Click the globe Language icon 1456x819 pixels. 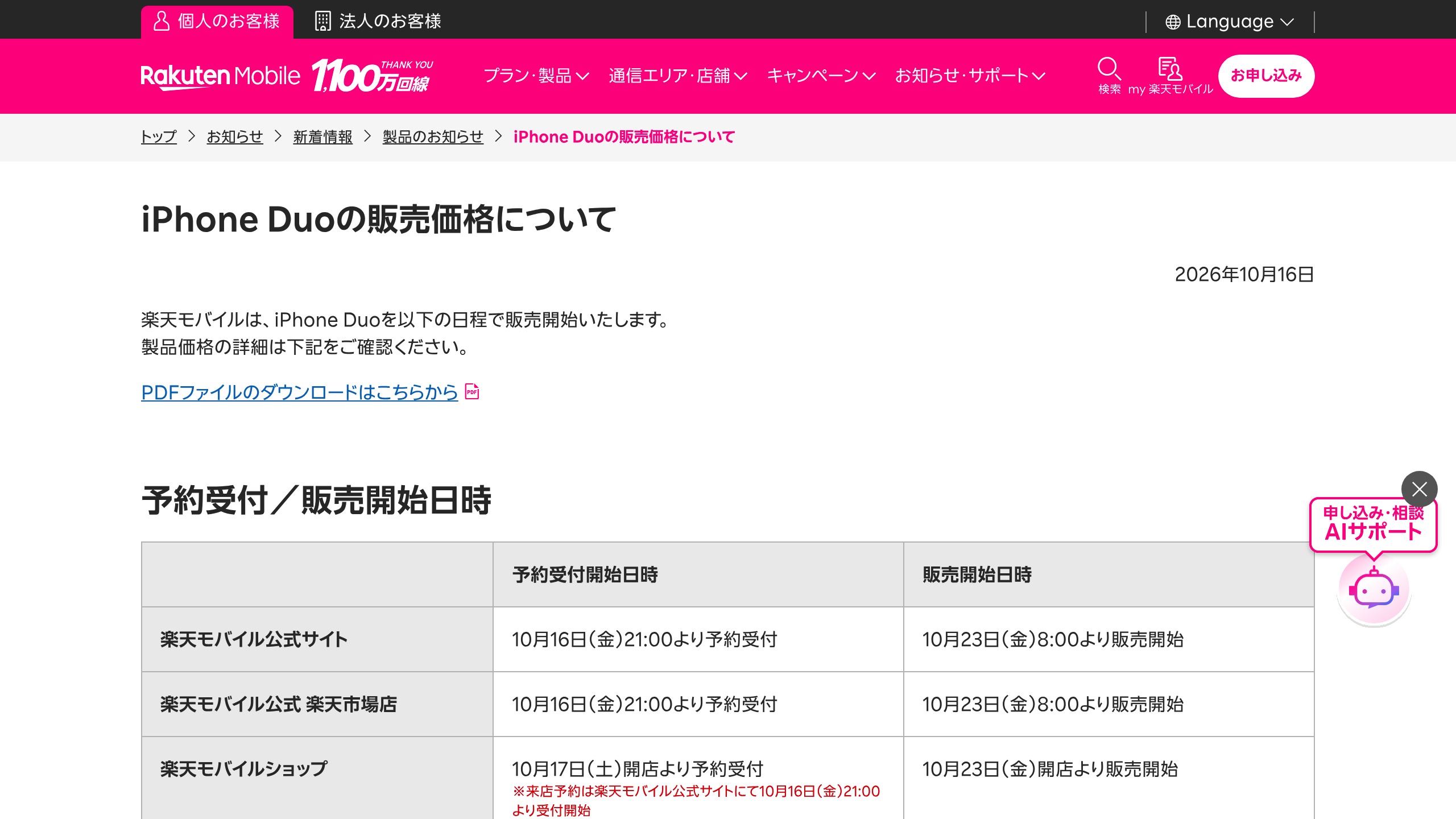point(1173,22)
